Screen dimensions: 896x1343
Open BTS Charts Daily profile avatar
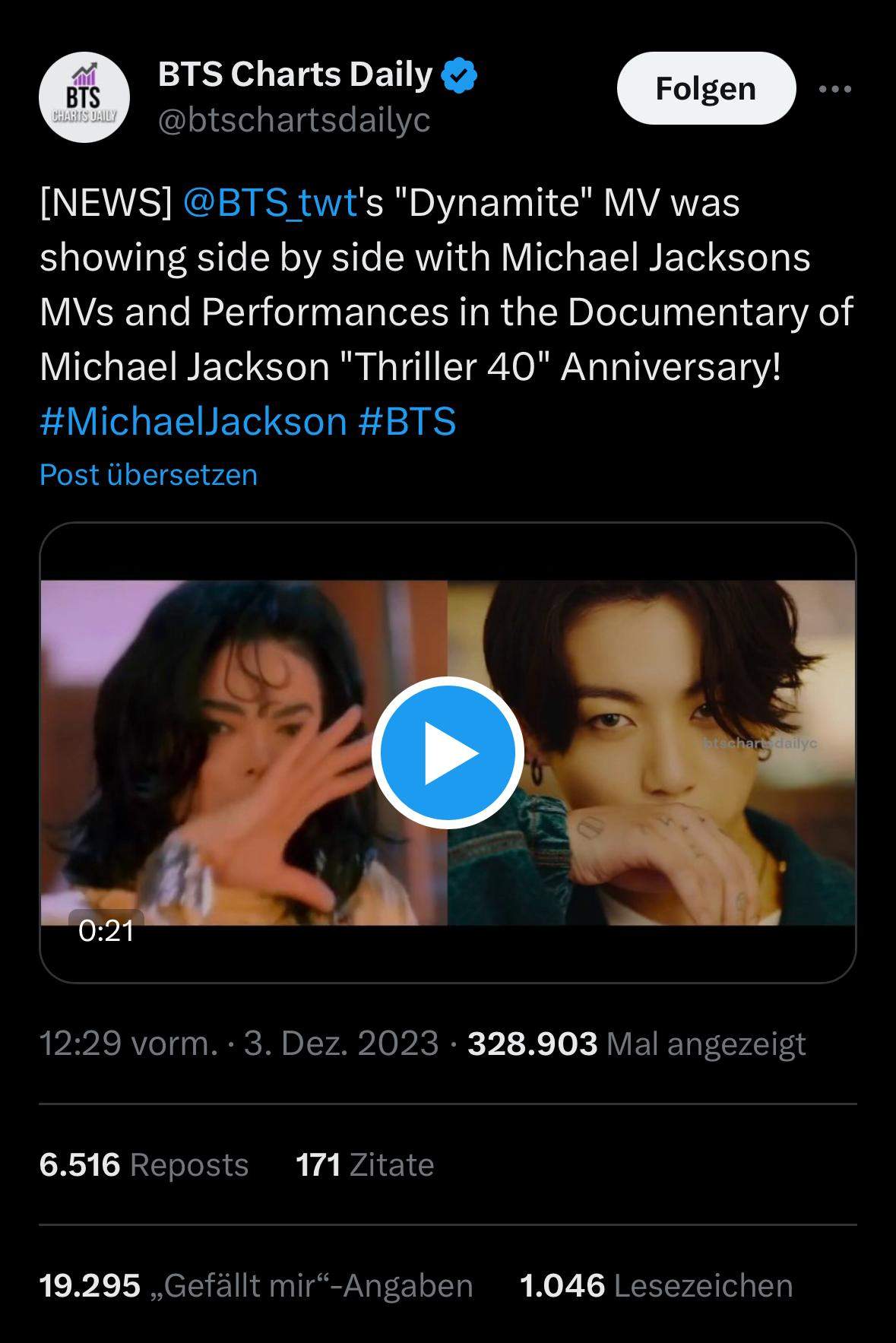click(84, 97)
